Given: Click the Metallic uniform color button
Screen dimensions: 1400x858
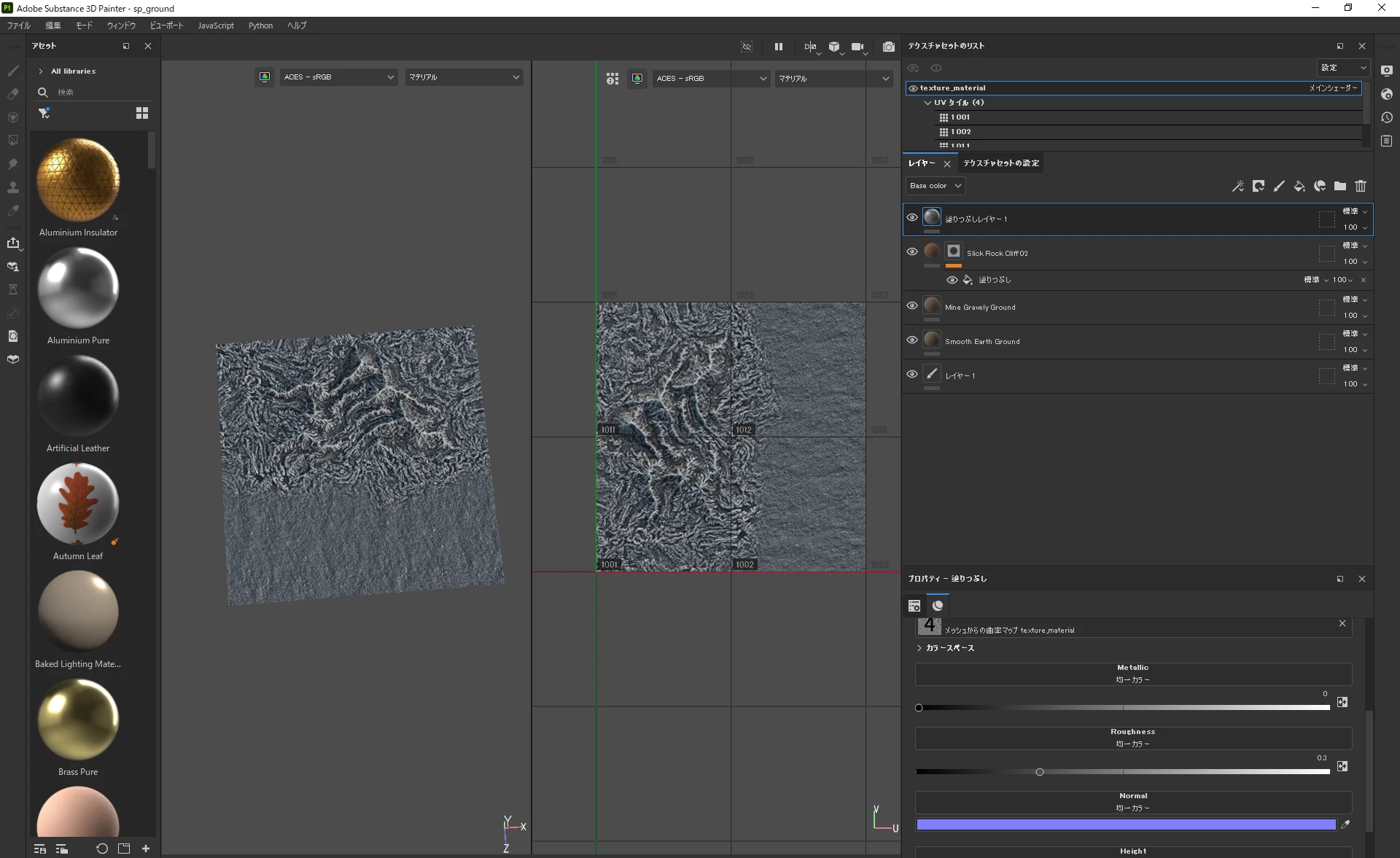Looking at the screenshot, I should tap(1132, 674).
